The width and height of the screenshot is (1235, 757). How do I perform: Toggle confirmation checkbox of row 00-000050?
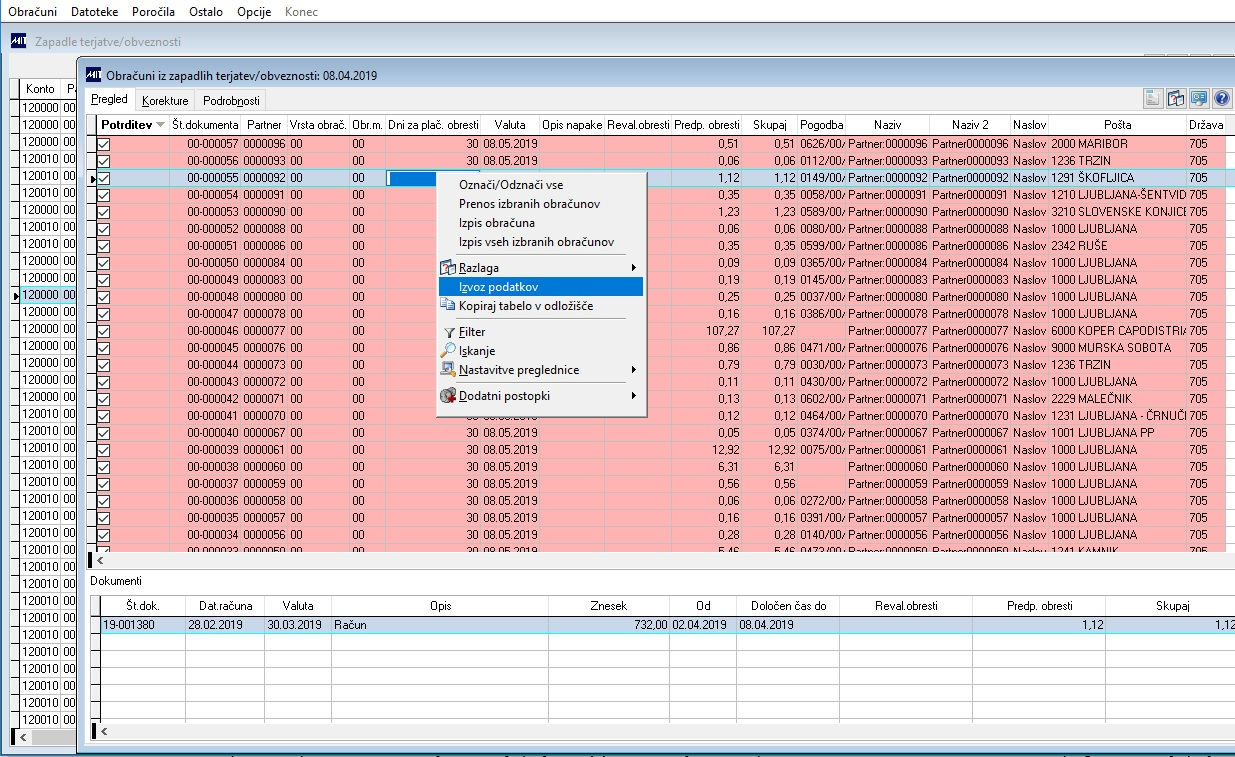point(104,263)
